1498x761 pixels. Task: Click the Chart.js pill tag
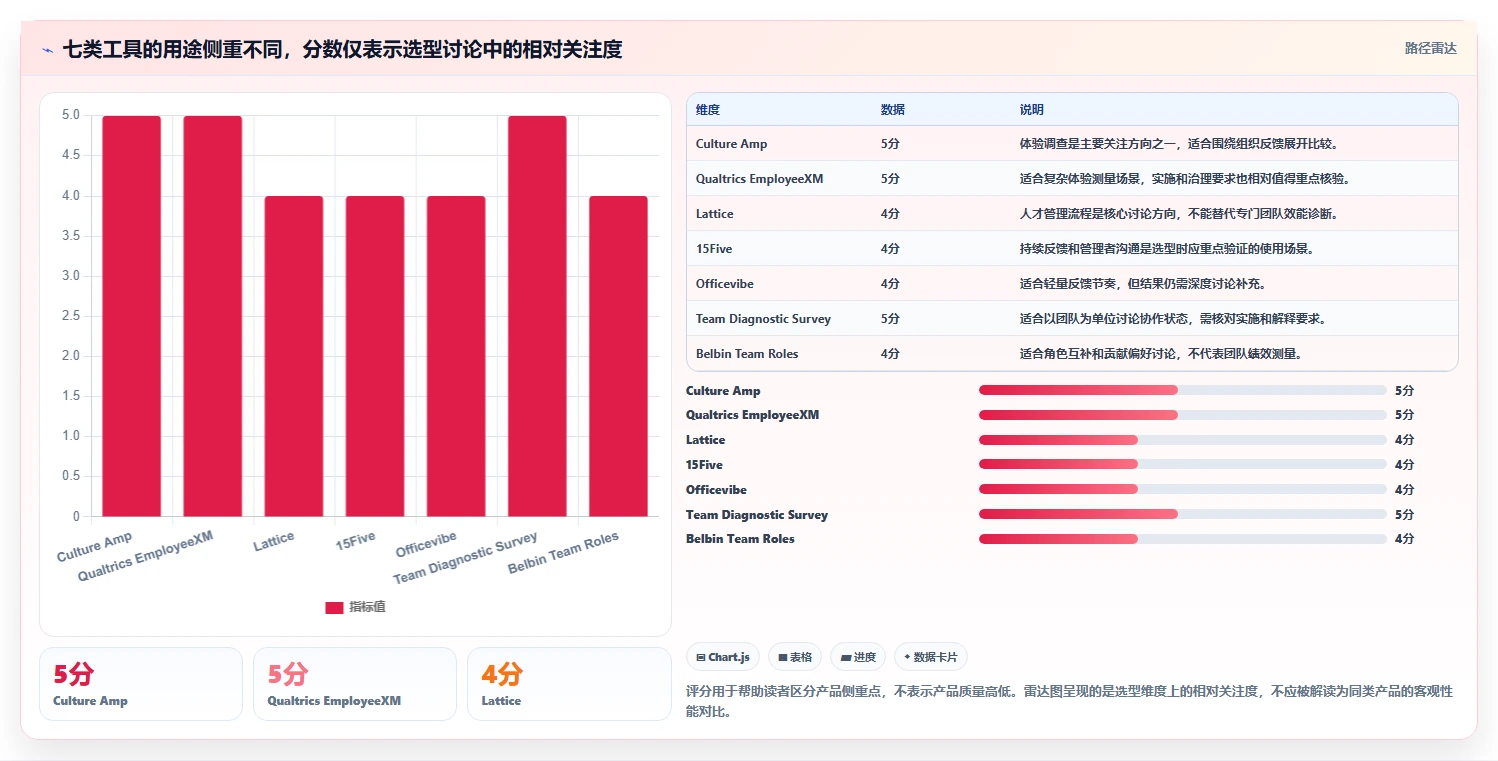[723, 657]
